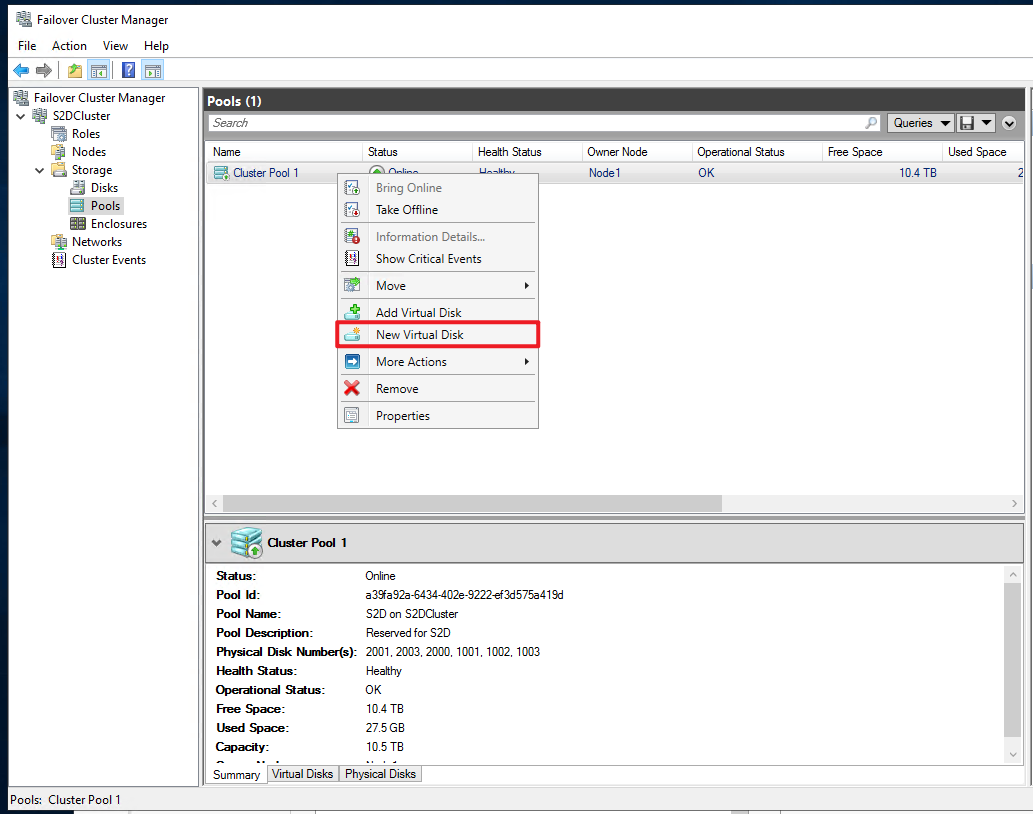Click the Up One Level folder icon
1033x814 pixels.
coord(75,70)
